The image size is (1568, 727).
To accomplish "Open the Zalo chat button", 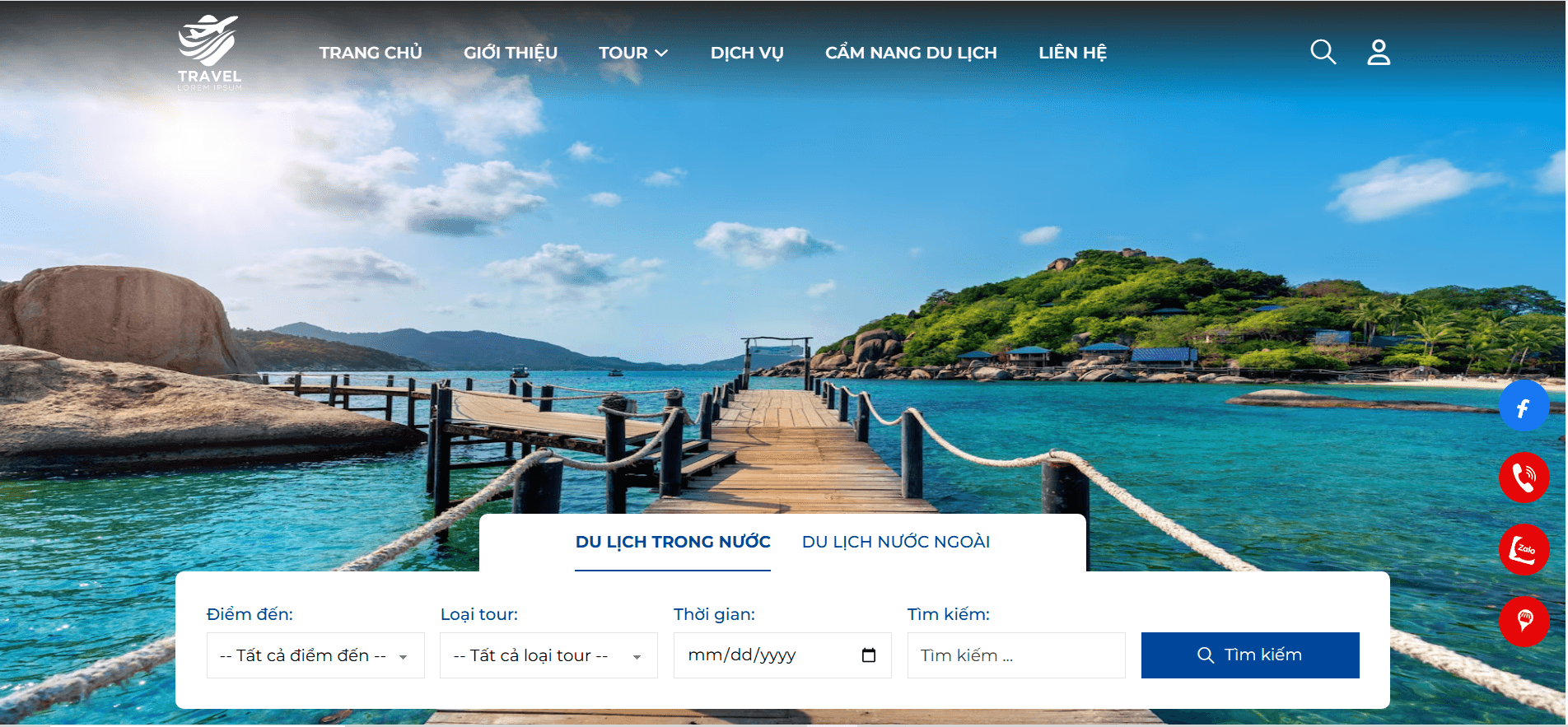I will [x=1524, y=549].
